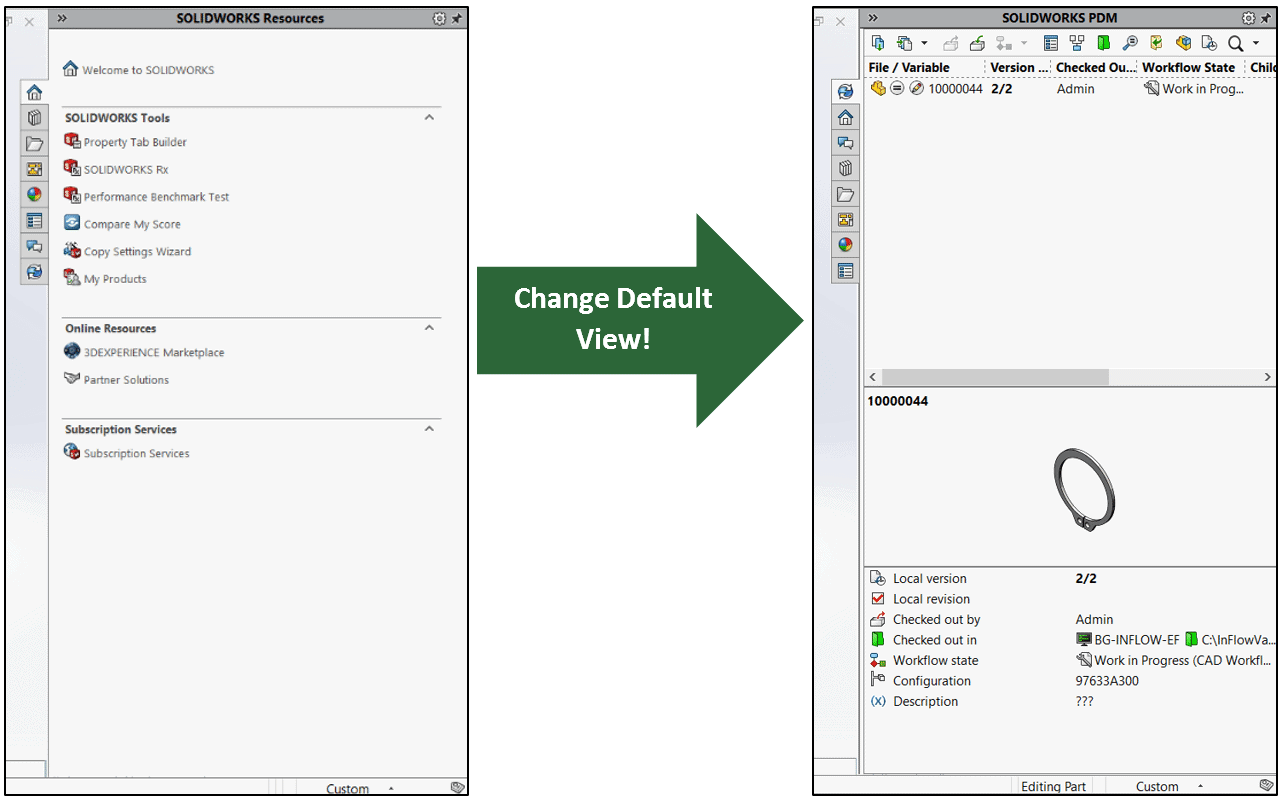
Task: Pin the SOLIDWORKS Resources pane
Action: (x=457, y=18)
